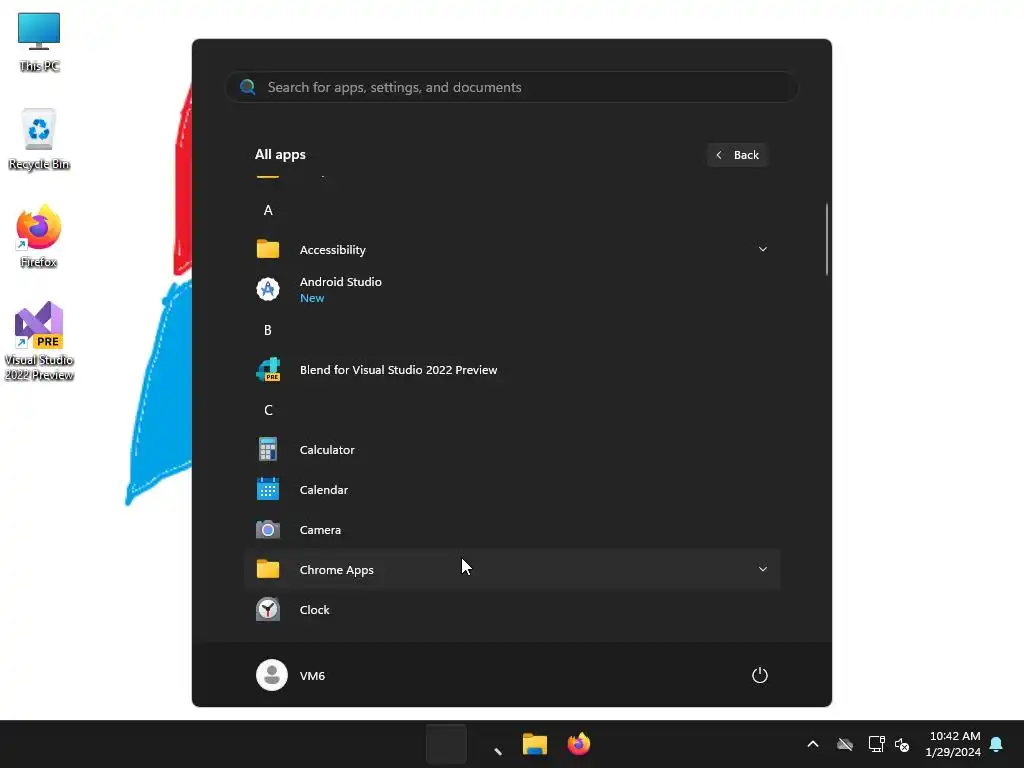Click the All apps list scrollbar
The image size is (1024, 768).
click(827, 239)
